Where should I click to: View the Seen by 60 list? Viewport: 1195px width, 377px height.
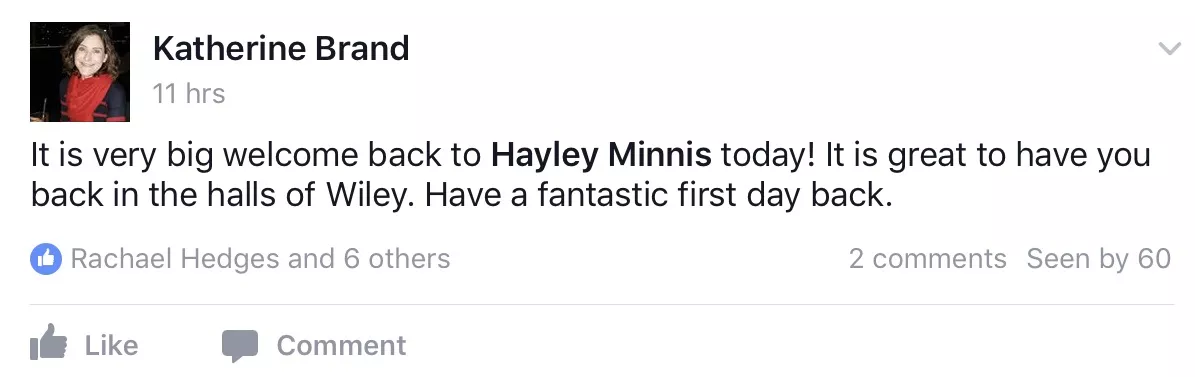coord(1098,259)
